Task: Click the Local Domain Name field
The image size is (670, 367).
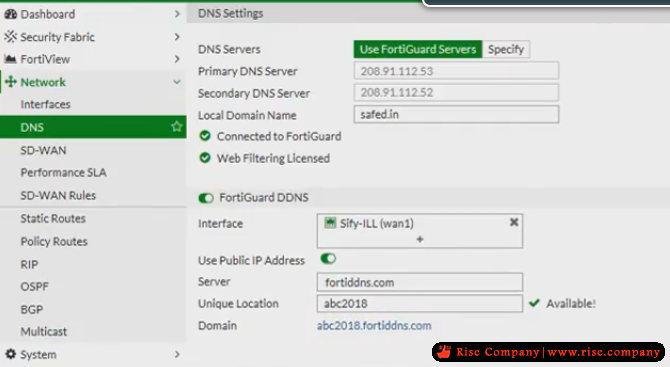Action: (456, 115)
